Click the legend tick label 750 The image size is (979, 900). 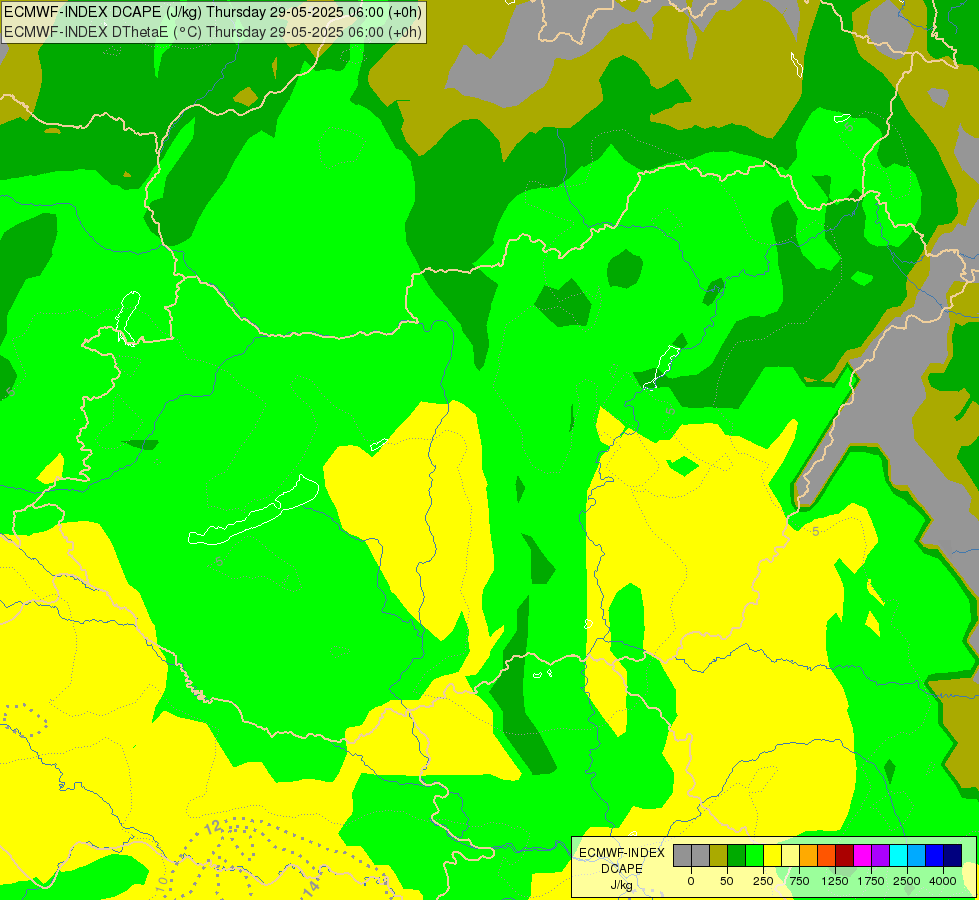coord(799,881)
